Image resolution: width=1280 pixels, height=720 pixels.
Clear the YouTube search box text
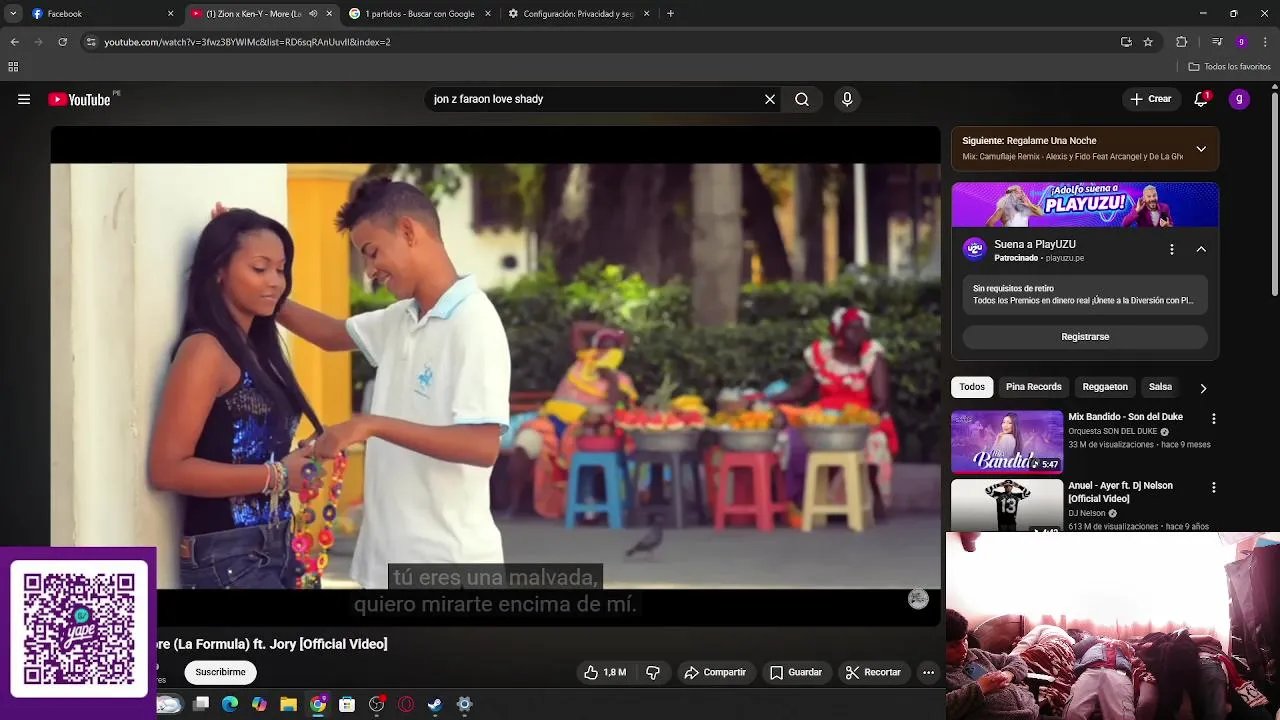(770, 99)
